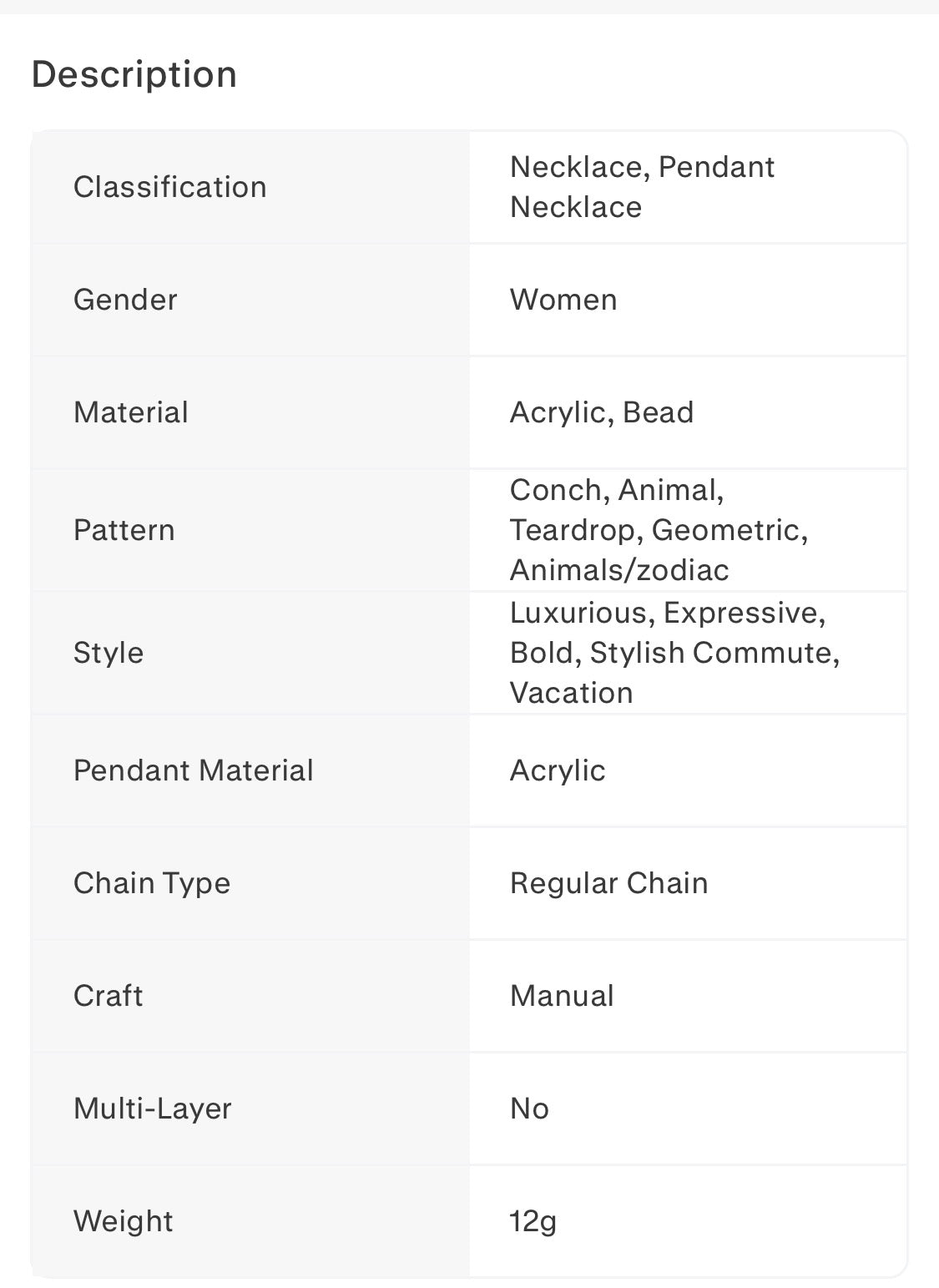The image size is (939, 1288).
Task: Select the Conch, Animal, Teardrop pattern text
Action: [x=659, y=530]
